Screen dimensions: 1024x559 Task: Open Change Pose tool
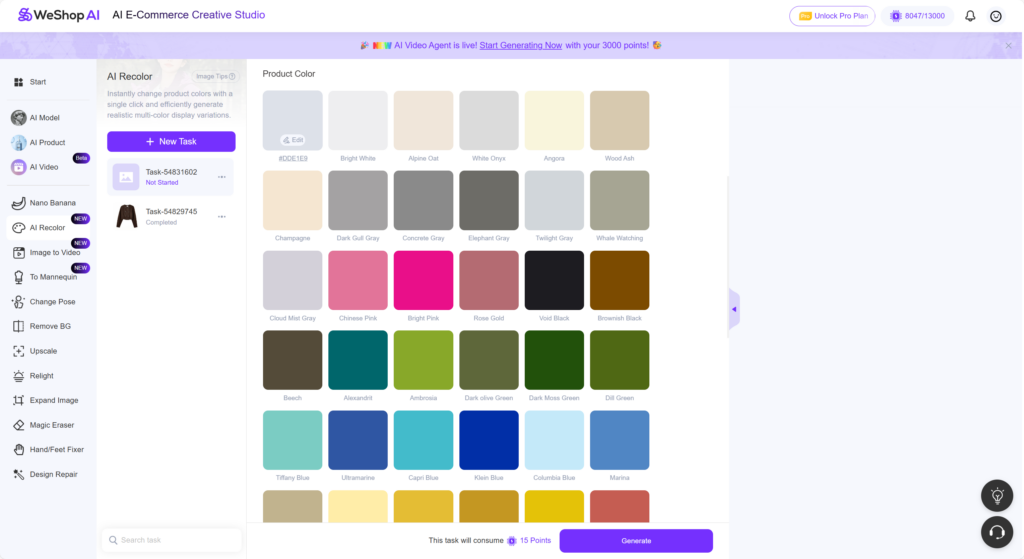point(44,302)
